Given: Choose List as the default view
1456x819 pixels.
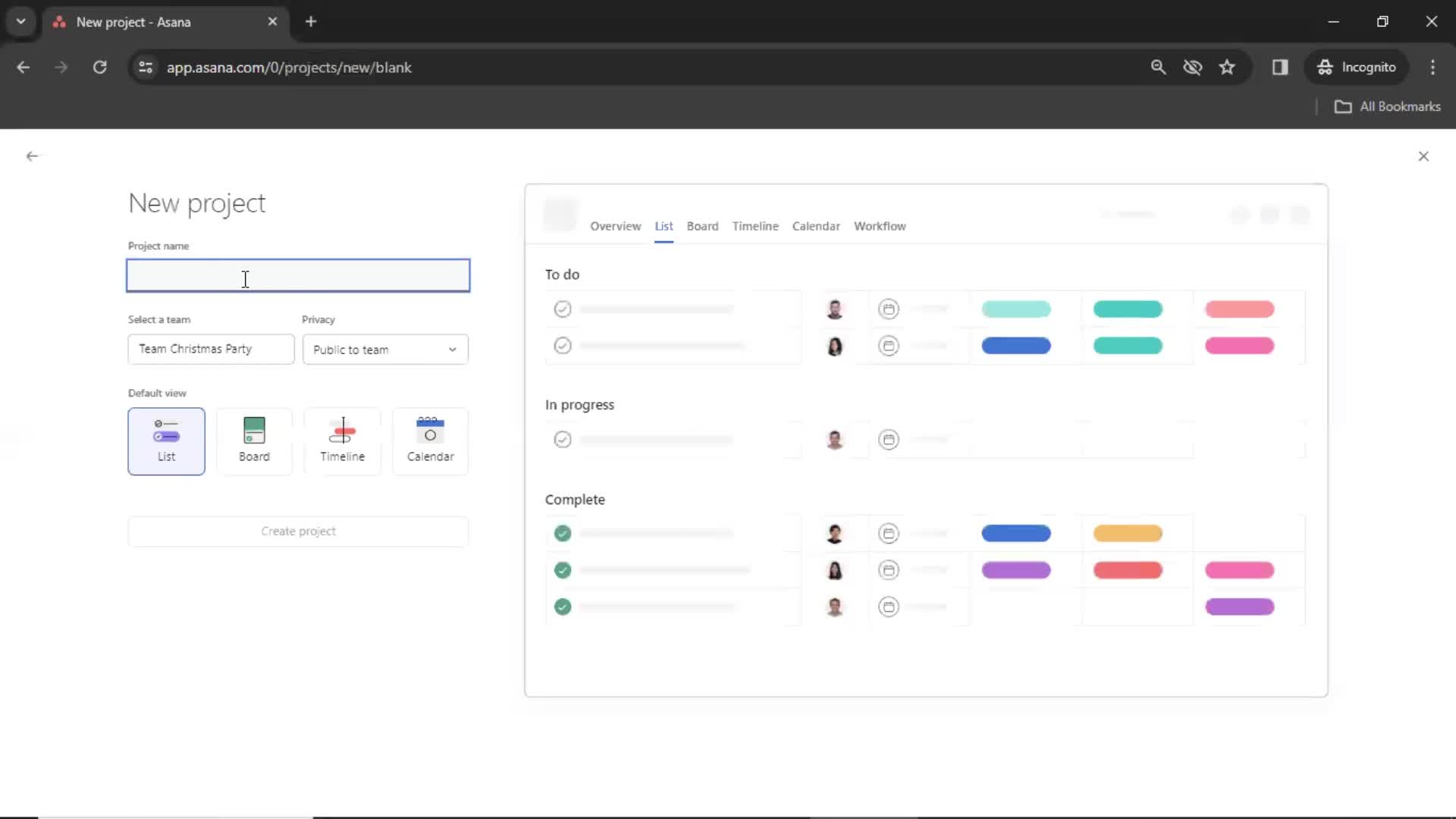Looking at the screenshot, I should 166,441.
